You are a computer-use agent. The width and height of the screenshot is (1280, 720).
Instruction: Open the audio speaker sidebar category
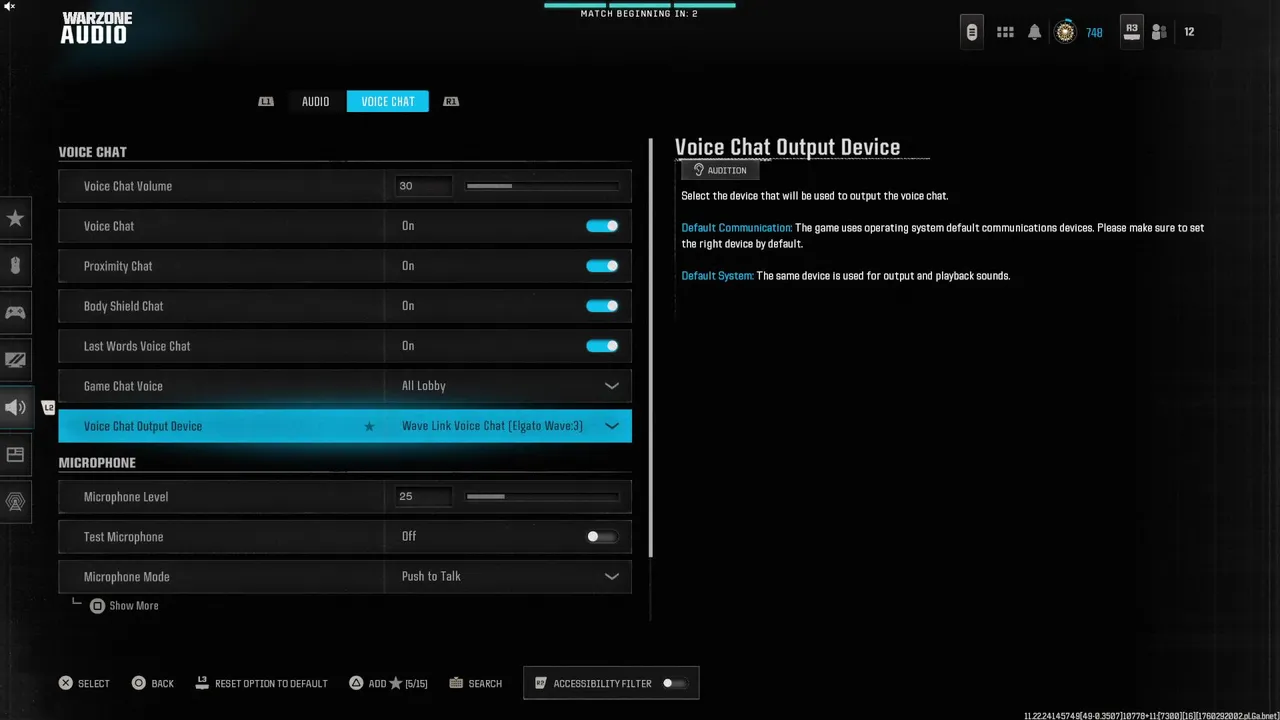coord(15,407)
